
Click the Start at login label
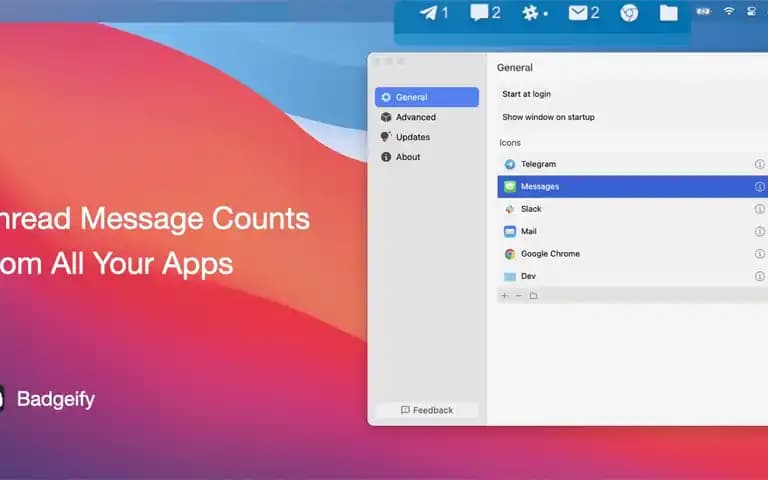526,94
